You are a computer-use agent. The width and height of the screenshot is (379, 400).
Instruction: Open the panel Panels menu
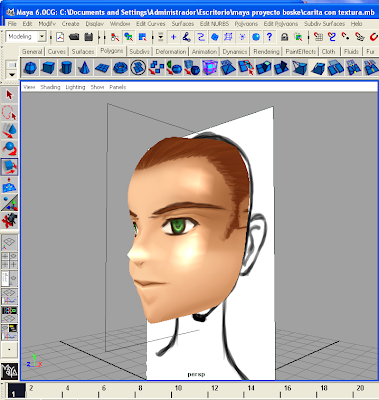[118, 87]
